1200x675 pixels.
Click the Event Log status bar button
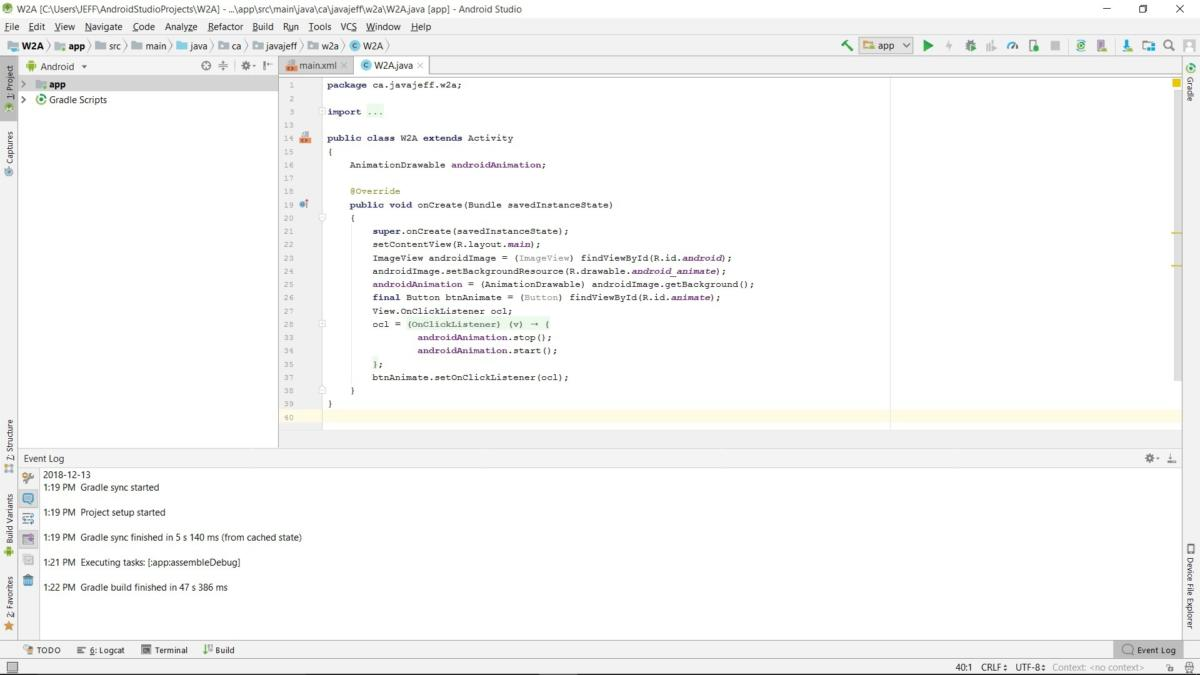(x=1149, y=650)
